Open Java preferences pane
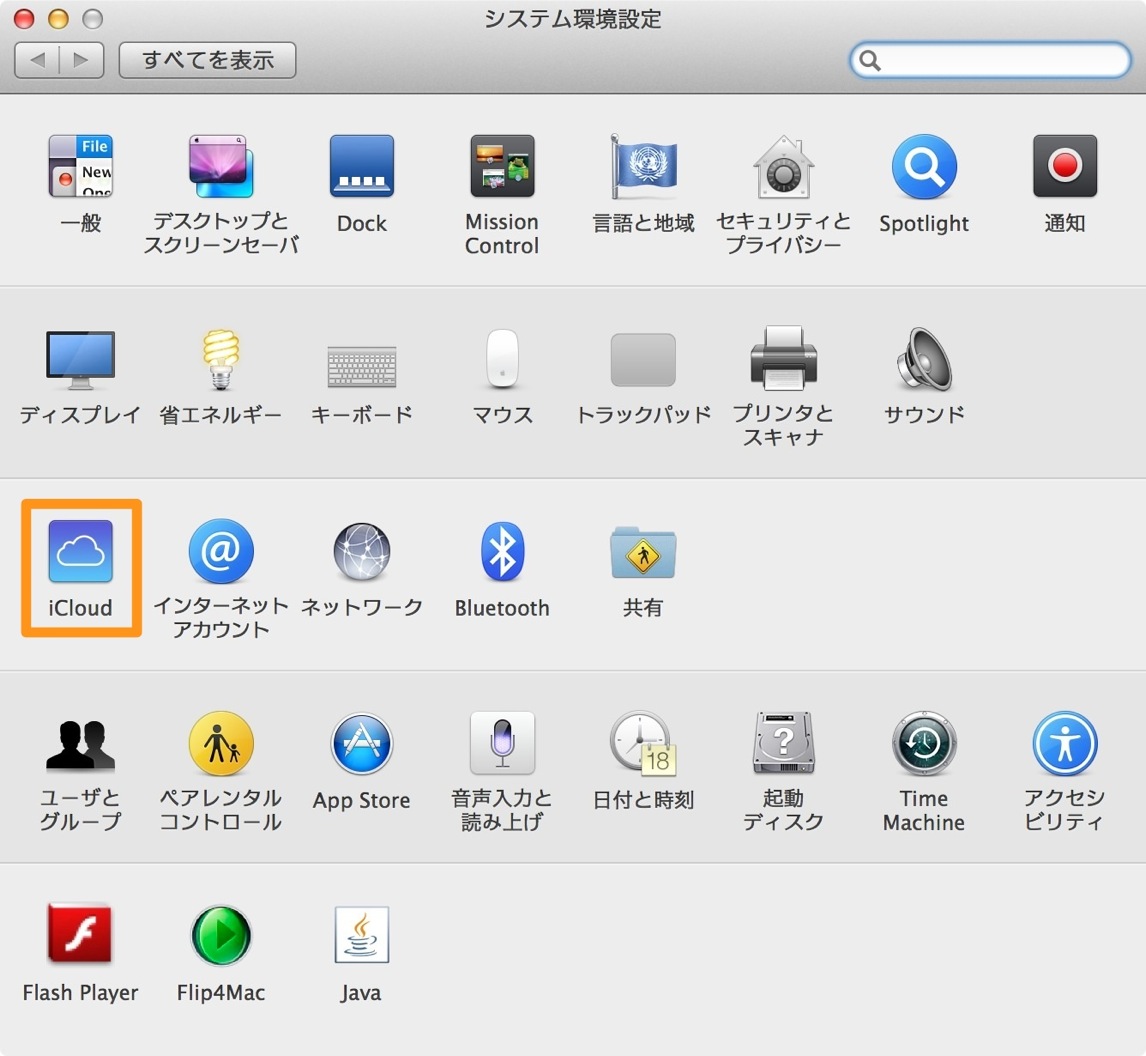The height and width of the screenshot is (1056, 1146). click(x=362, y=935)
